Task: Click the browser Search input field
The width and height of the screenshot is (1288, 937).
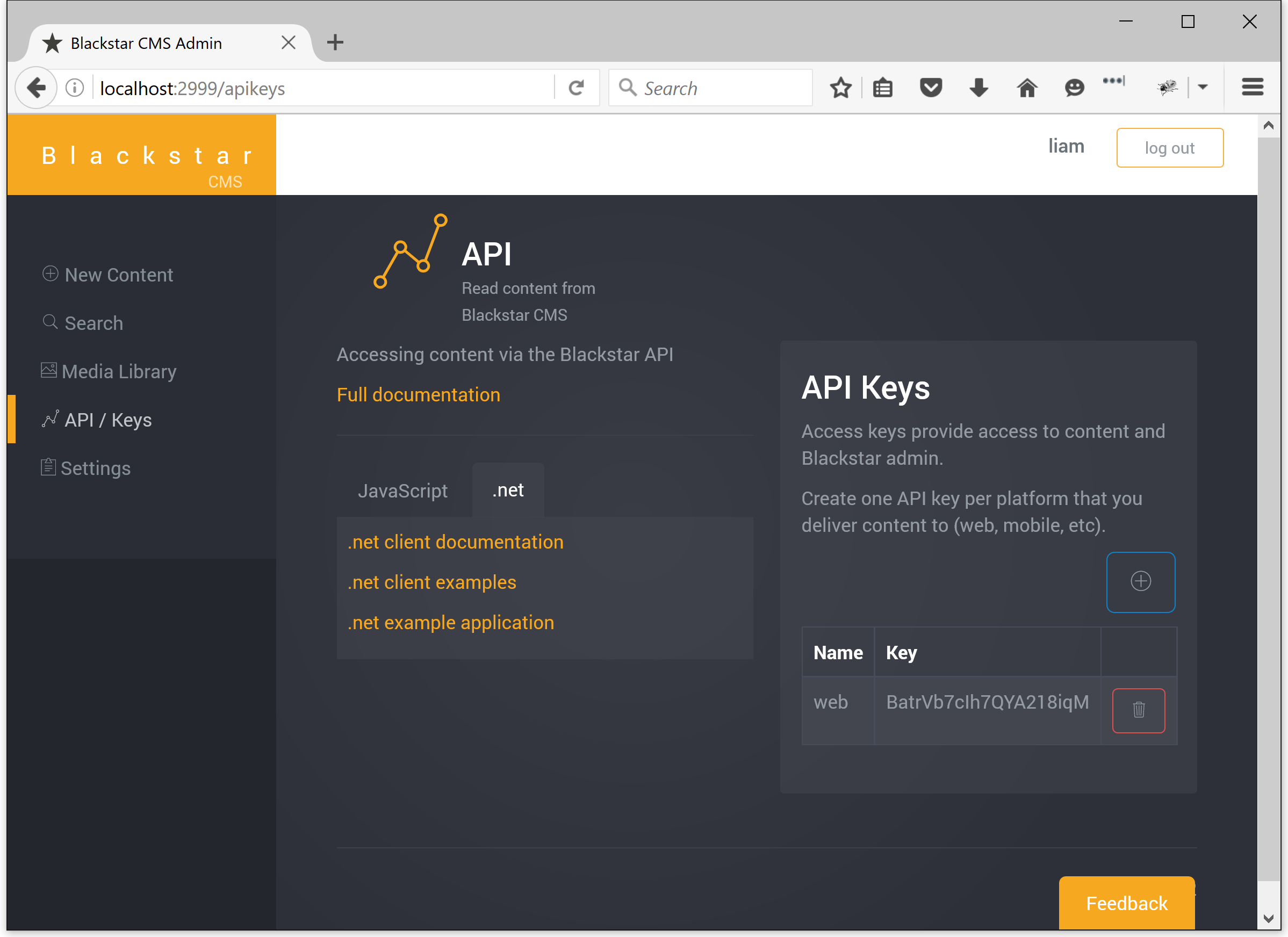Action: [x=710, y=88]
